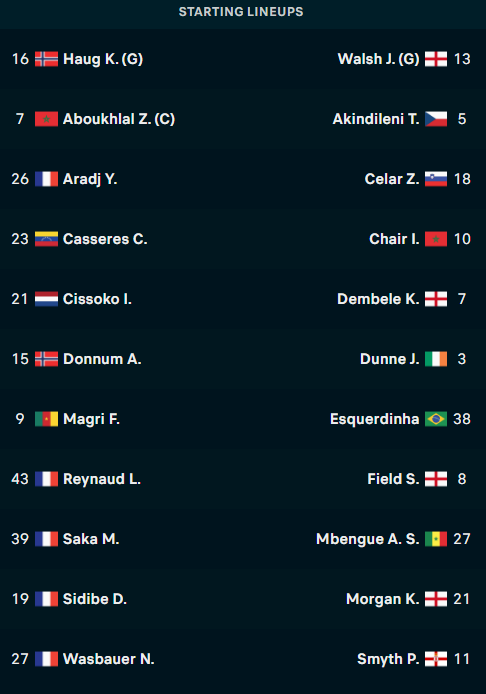Click the Morocco flag next to Aboukhlal Z.
This screenshot has width=486, height=694.
(x=46, y=119)
